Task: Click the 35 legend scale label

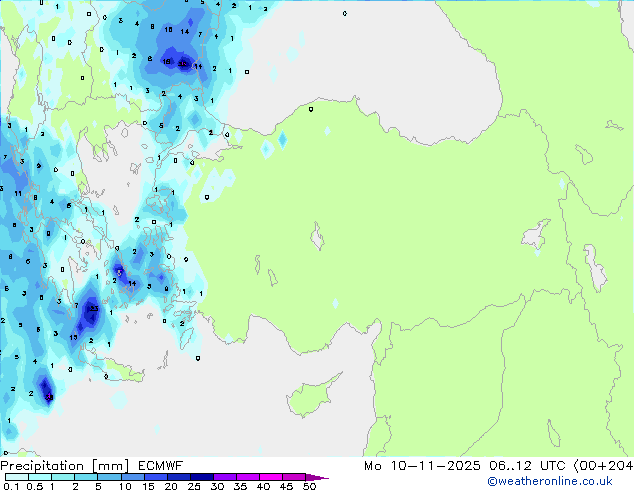Action: (x=240, y=486)
